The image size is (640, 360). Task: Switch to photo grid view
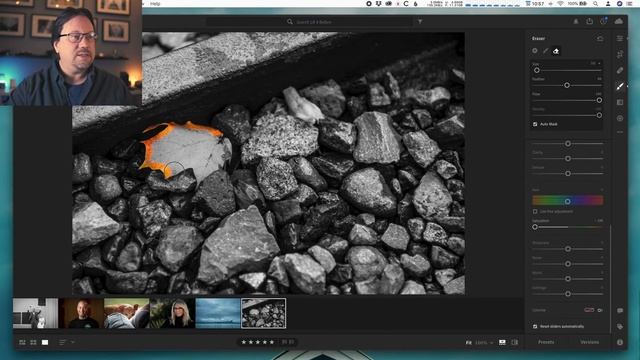pos(22,342)
